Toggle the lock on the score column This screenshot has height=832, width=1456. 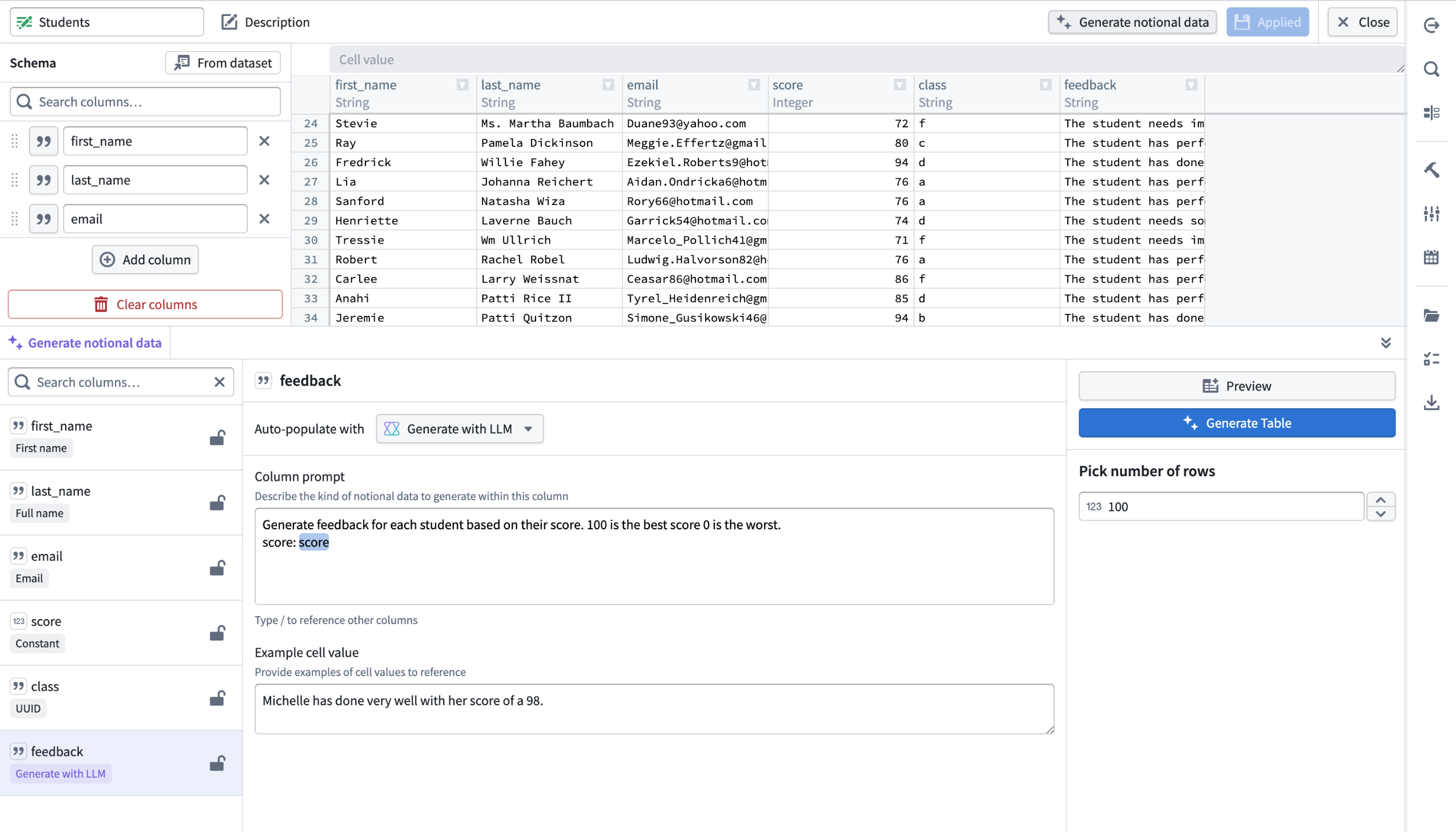218,633
